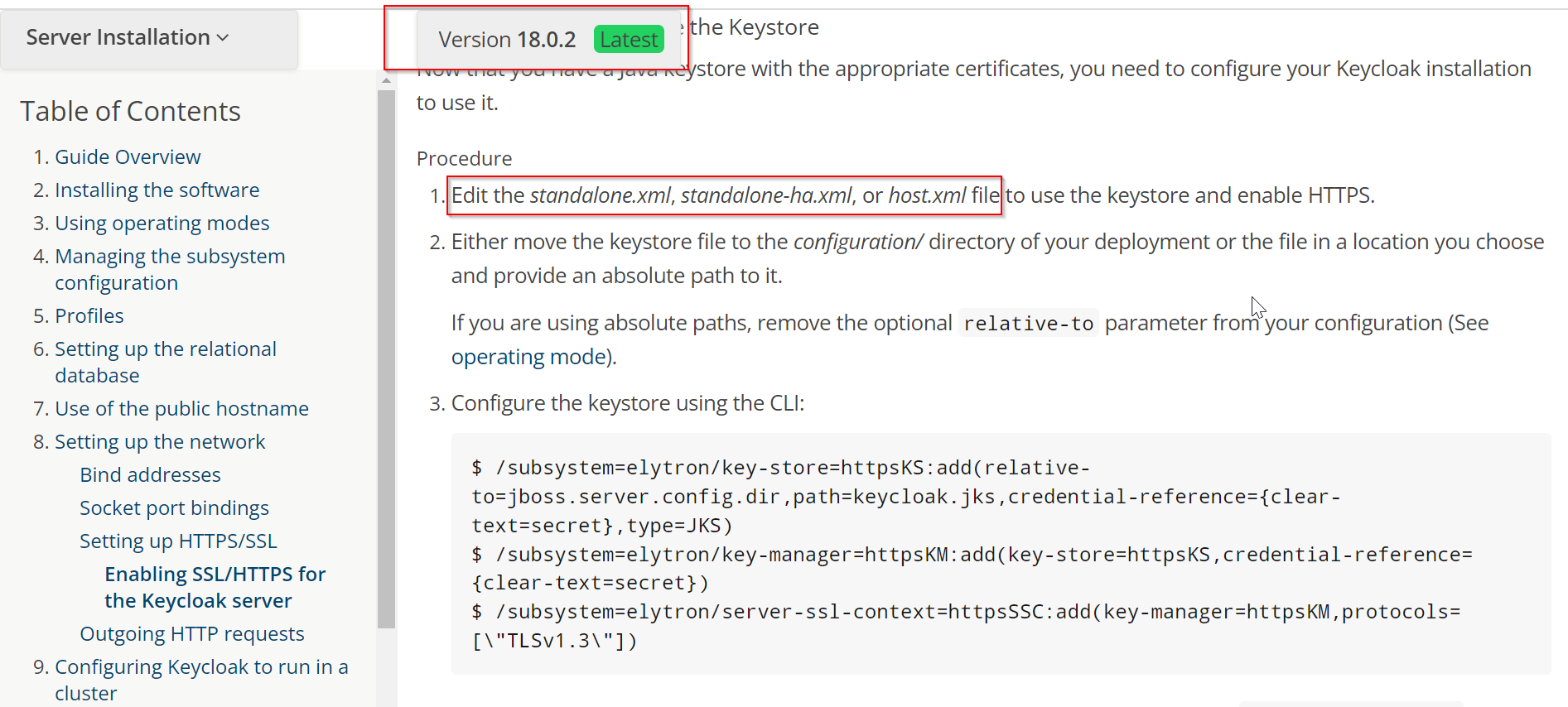The width and height of the screenshot is (1568, 707).
Task: Click the italic host.xml filename
Action: click(927, 195)
